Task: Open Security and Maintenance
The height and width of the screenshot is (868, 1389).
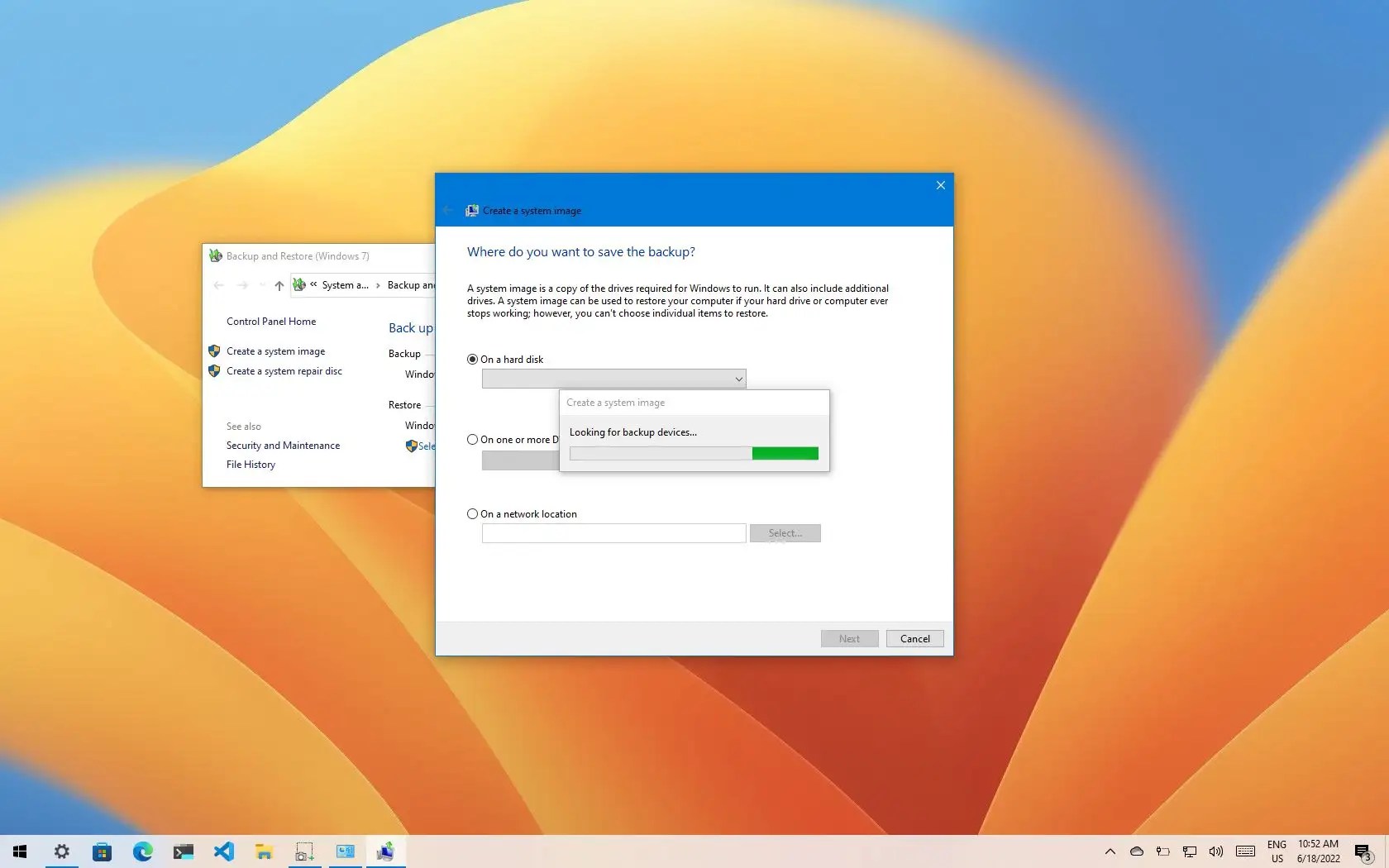Action: [283, 445]
